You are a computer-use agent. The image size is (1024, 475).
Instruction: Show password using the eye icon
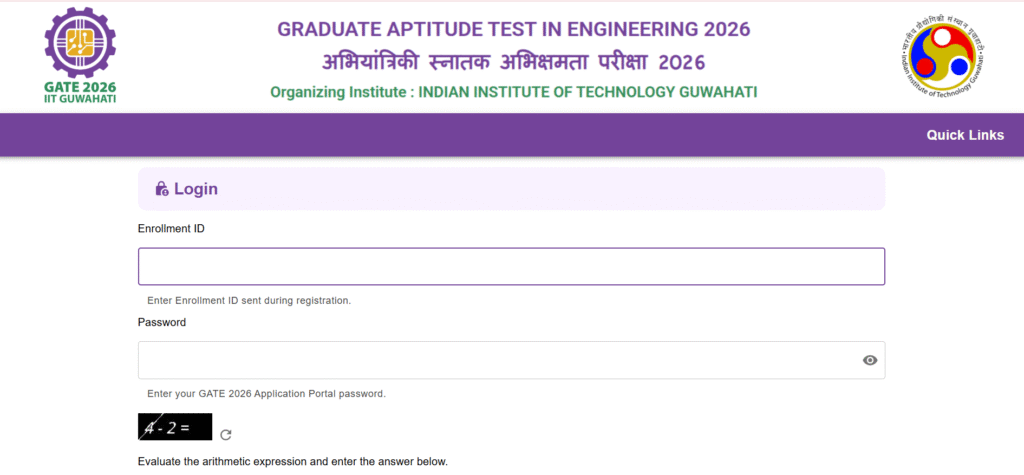point(870,360)
